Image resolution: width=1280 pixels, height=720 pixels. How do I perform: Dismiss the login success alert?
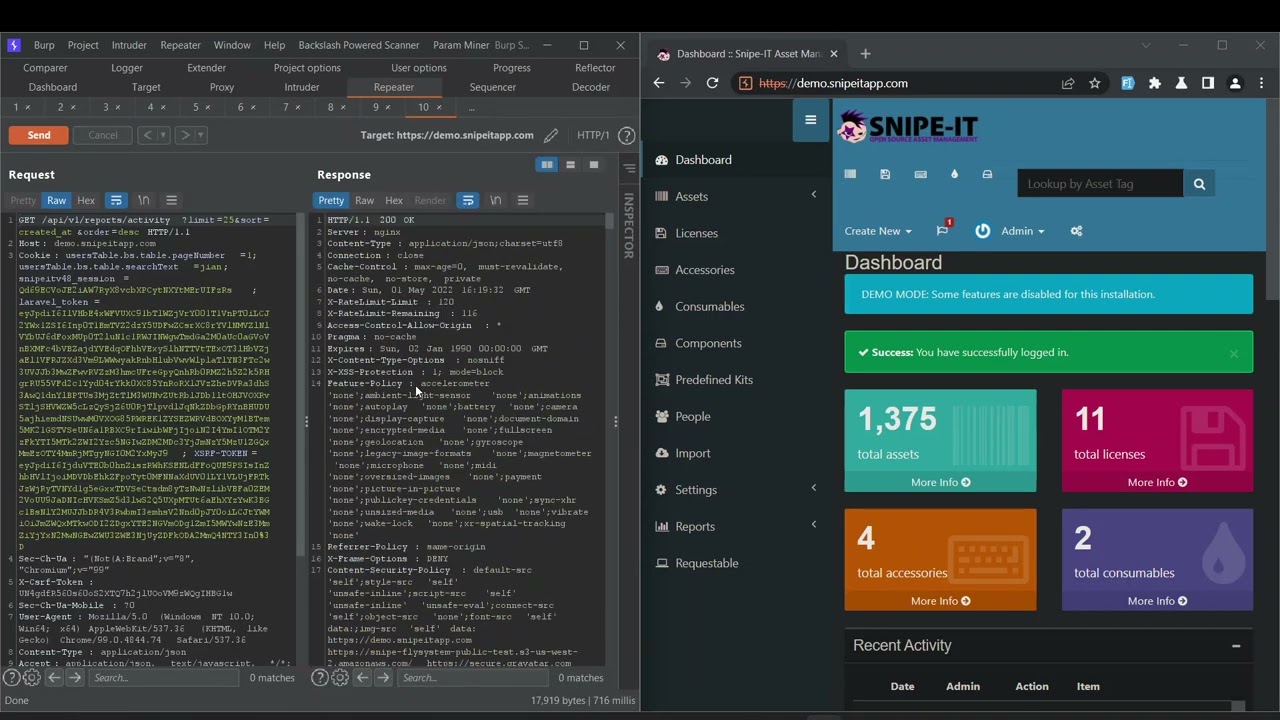click(1234, 353)
